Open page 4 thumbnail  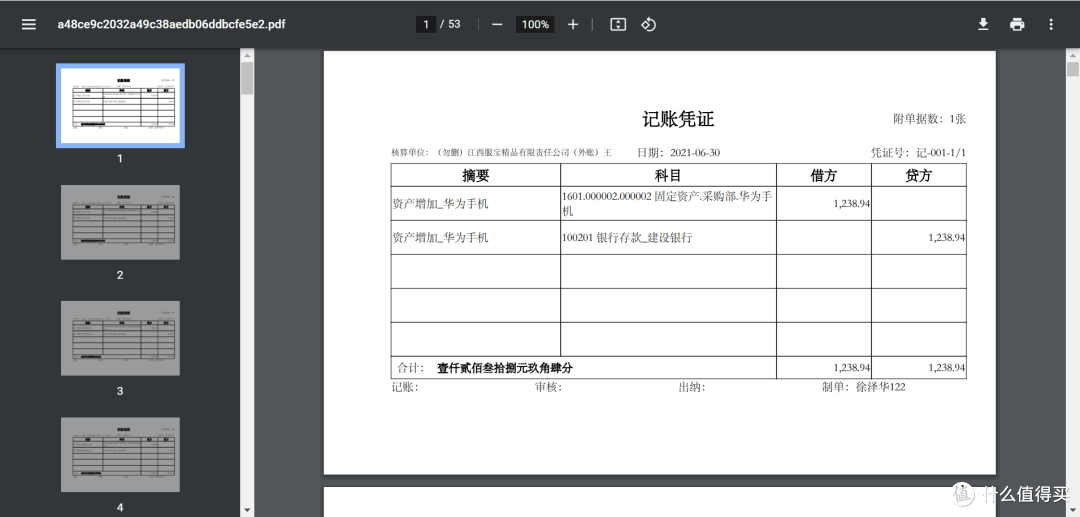pyautogui.click(x=121, y=454)
